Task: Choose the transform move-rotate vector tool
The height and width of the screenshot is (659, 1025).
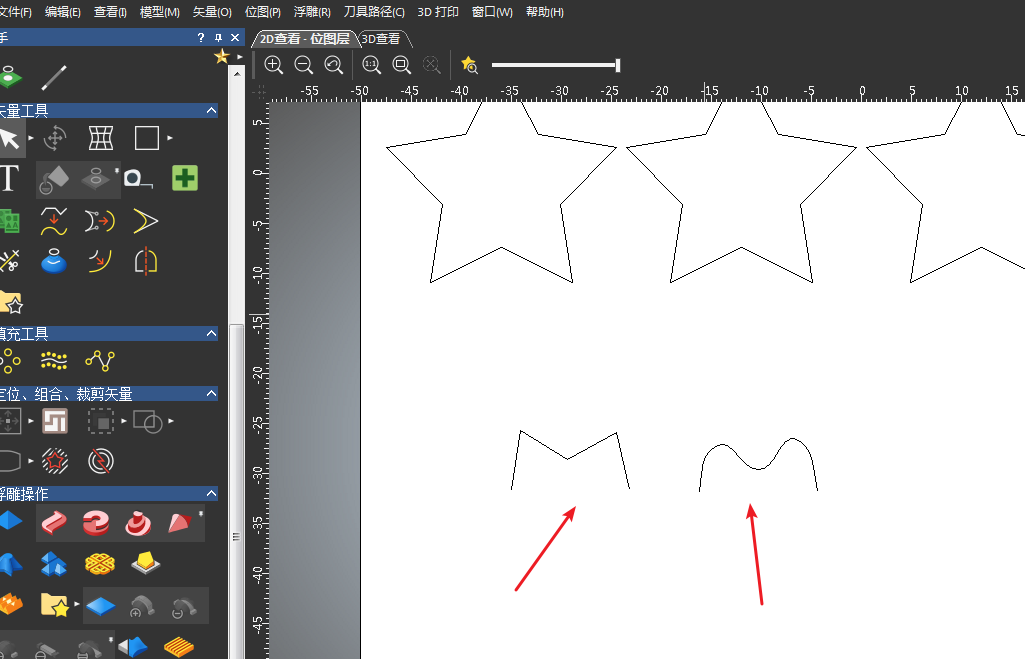Action: click(x=55, y=139)
